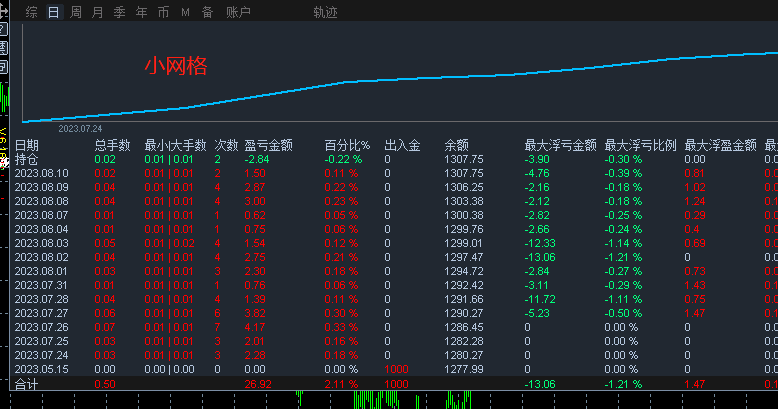778x409 pixels.
Task: Click the 余额 column header
Action: [x=456, y=145]
